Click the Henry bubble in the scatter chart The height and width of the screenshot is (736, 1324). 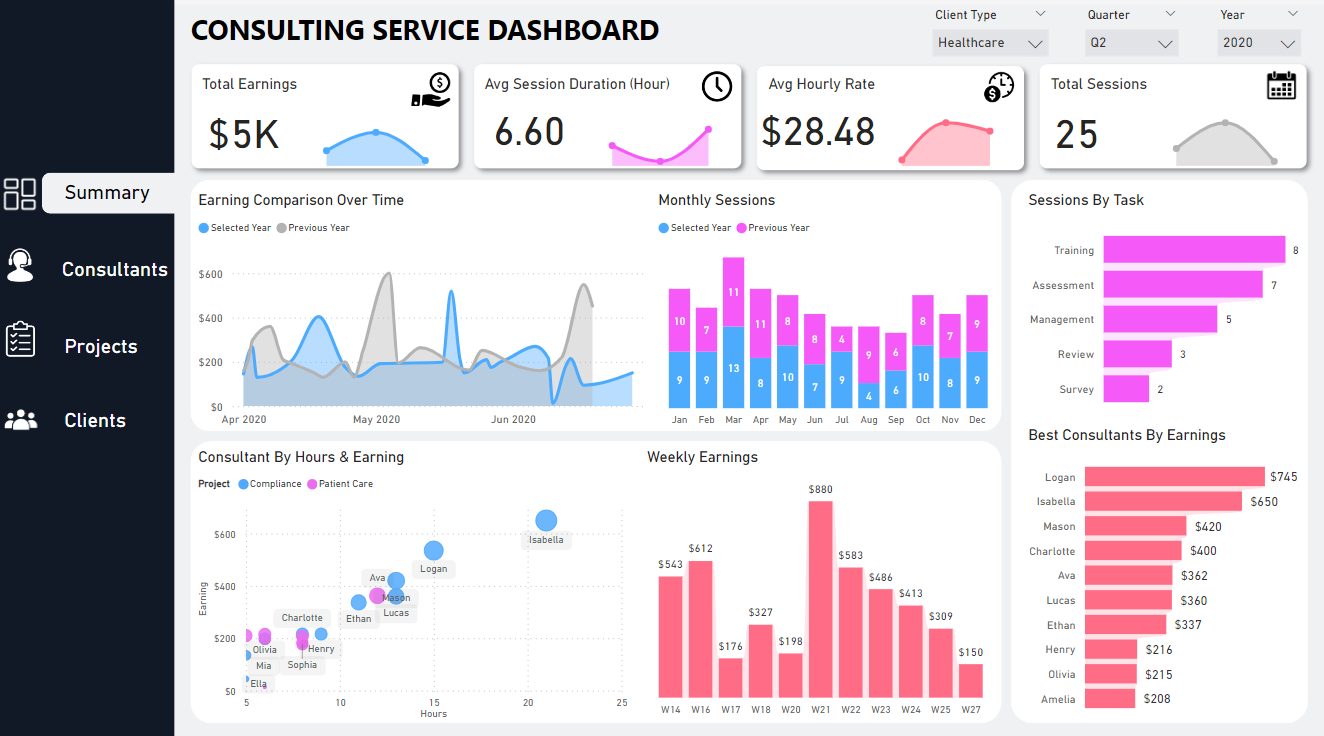coord(321,634)
